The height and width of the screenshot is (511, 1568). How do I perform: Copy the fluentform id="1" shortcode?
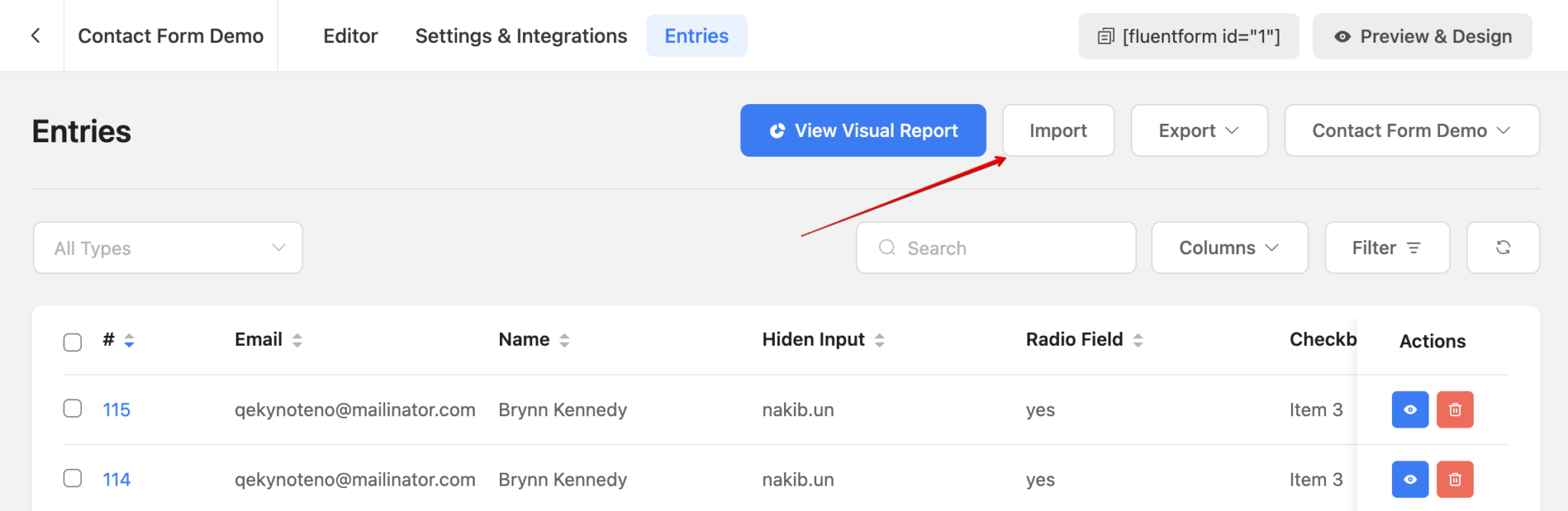(x=1188, y=36)
